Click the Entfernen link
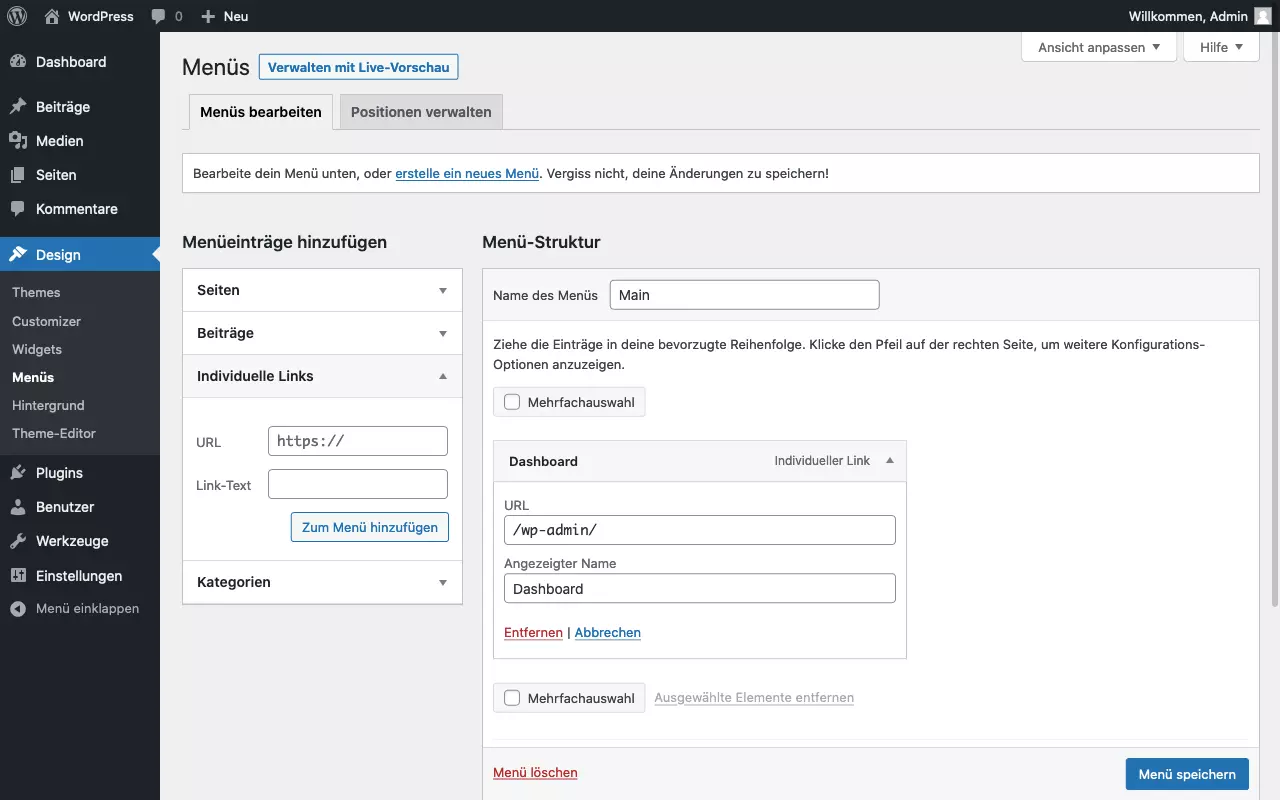Image resolution: width=1280 pixels, height=800 pixels. pos(533,632)
